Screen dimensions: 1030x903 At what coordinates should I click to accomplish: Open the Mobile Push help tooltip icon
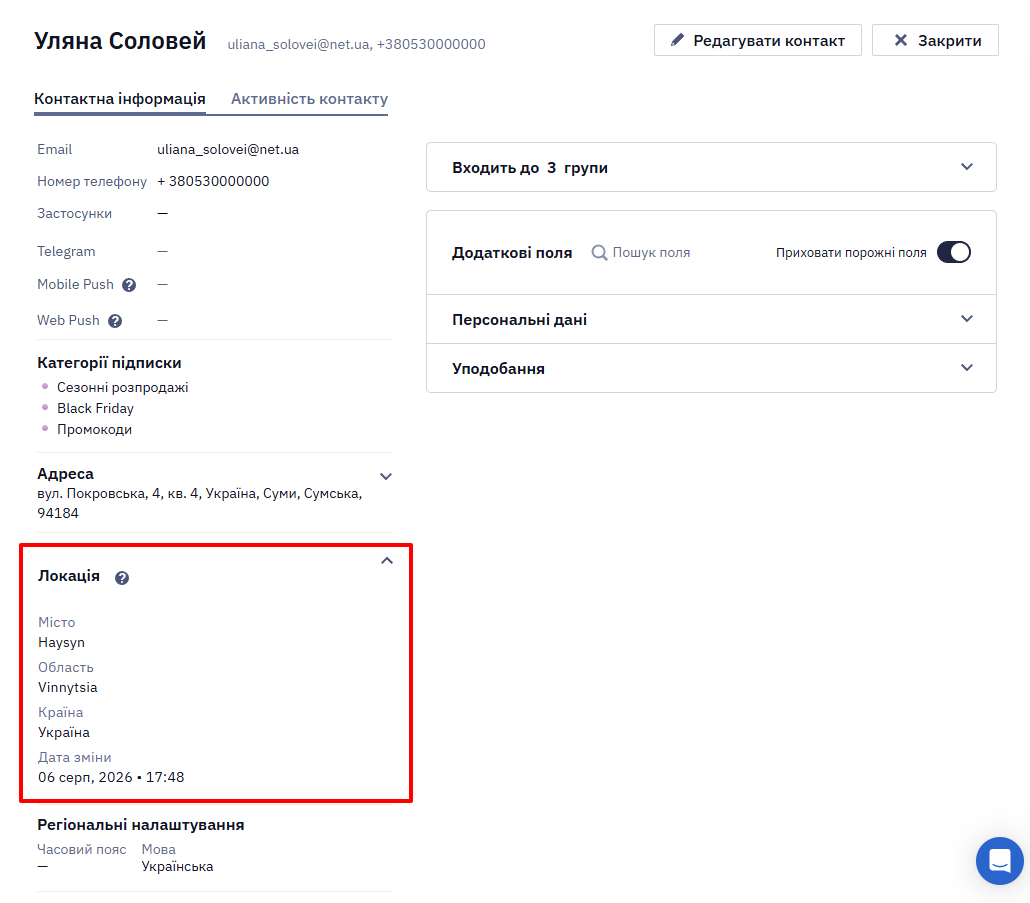[x=129, y=285]
